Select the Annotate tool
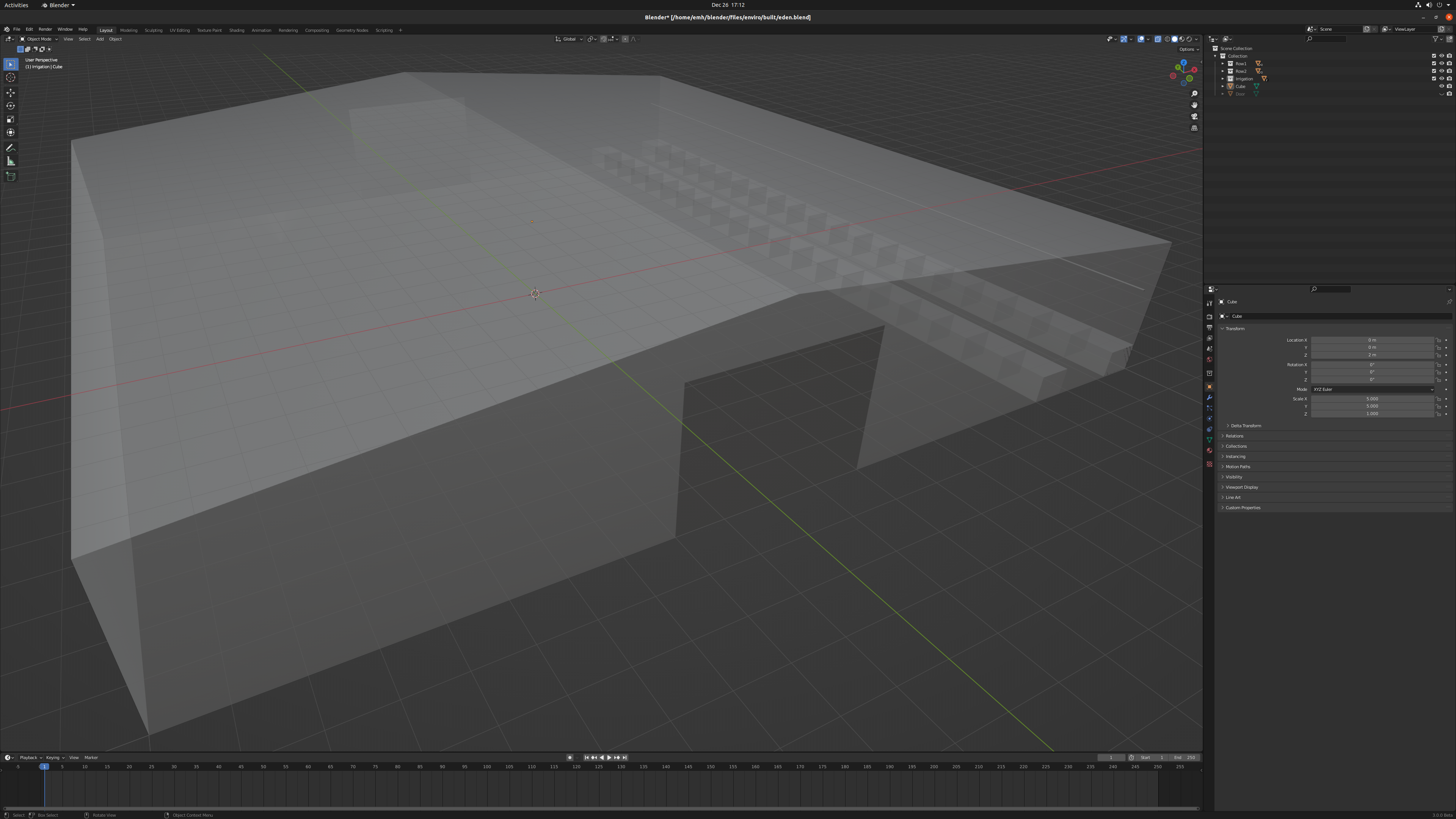 pos(11,148)
